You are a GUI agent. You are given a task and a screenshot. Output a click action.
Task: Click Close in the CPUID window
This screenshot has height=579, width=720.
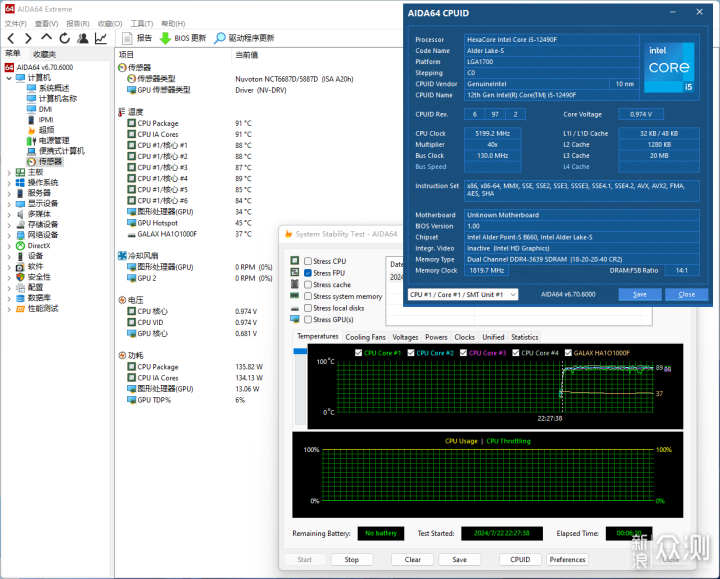click(x=686, y=294)
